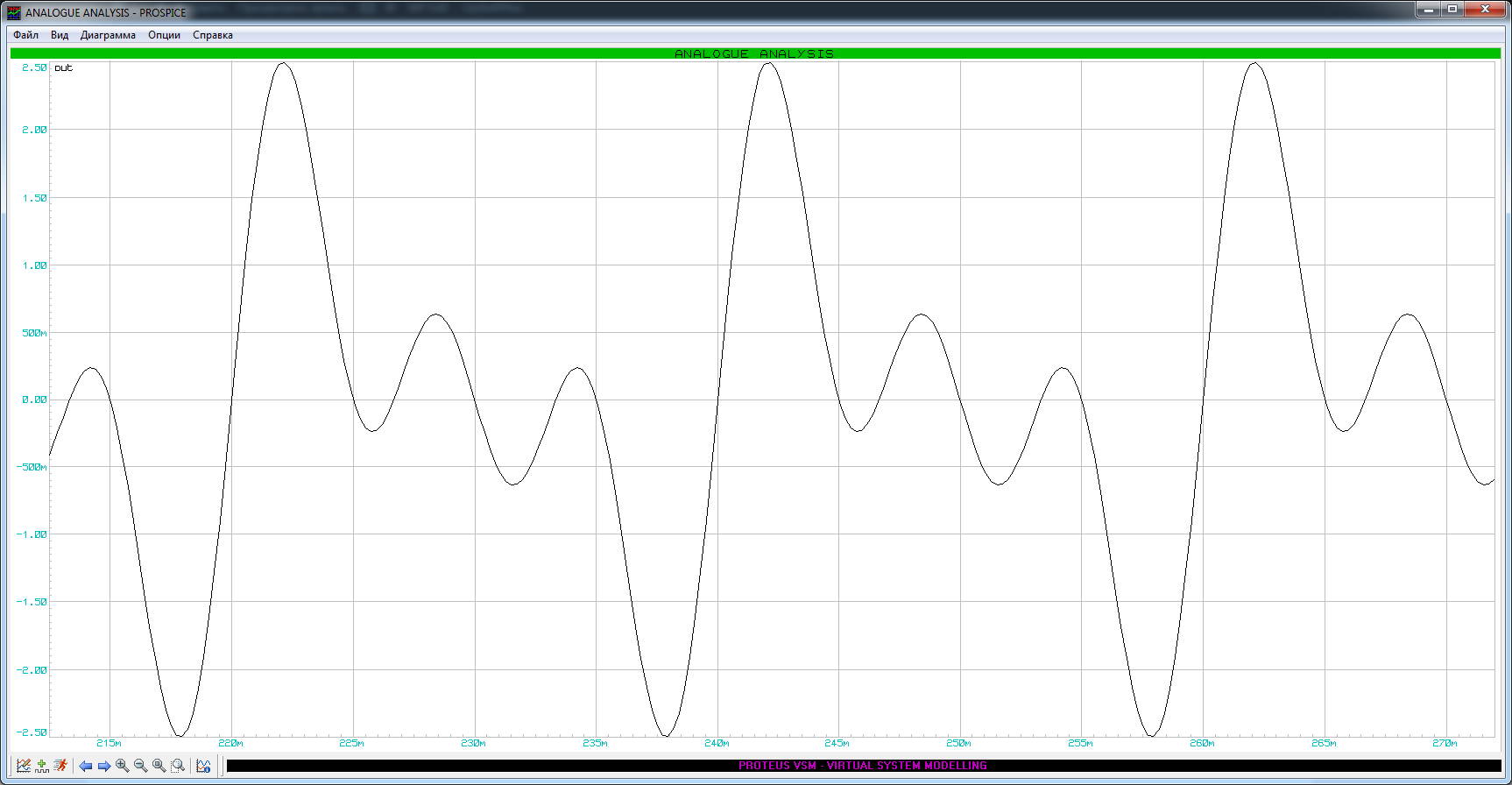This screenshot has height=785, width=1512.
Task: Click the PROSPICE app icon in title bar
Action: [x=13, y=12]
